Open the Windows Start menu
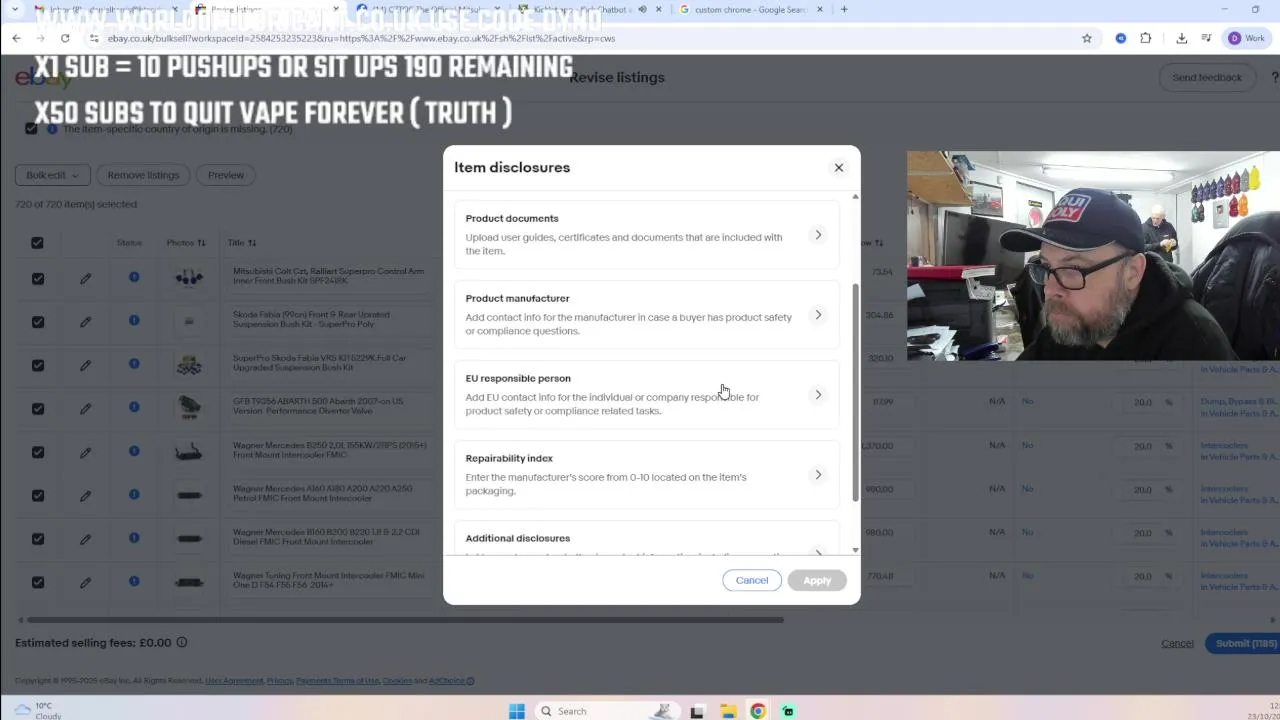Image resolution: width=1280 pixels, height=720 pixels. click(516, 711)
